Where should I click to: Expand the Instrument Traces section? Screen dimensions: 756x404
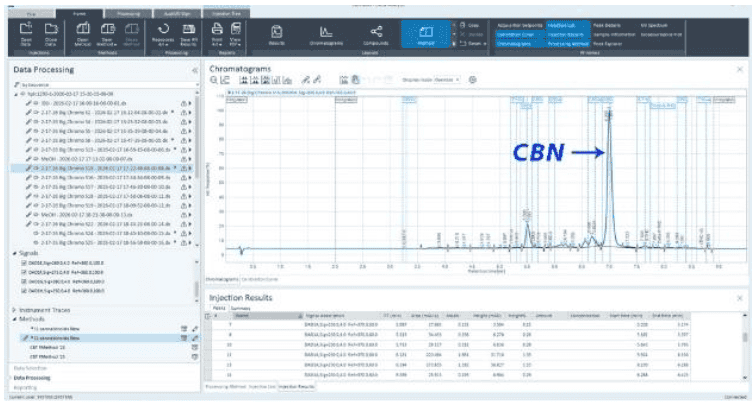[14, 312]
